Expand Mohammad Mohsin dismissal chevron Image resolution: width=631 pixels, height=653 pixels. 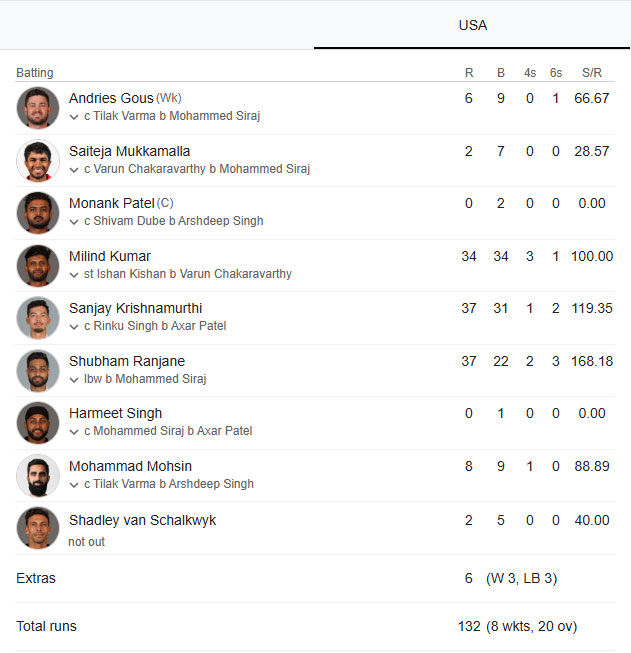74,485
